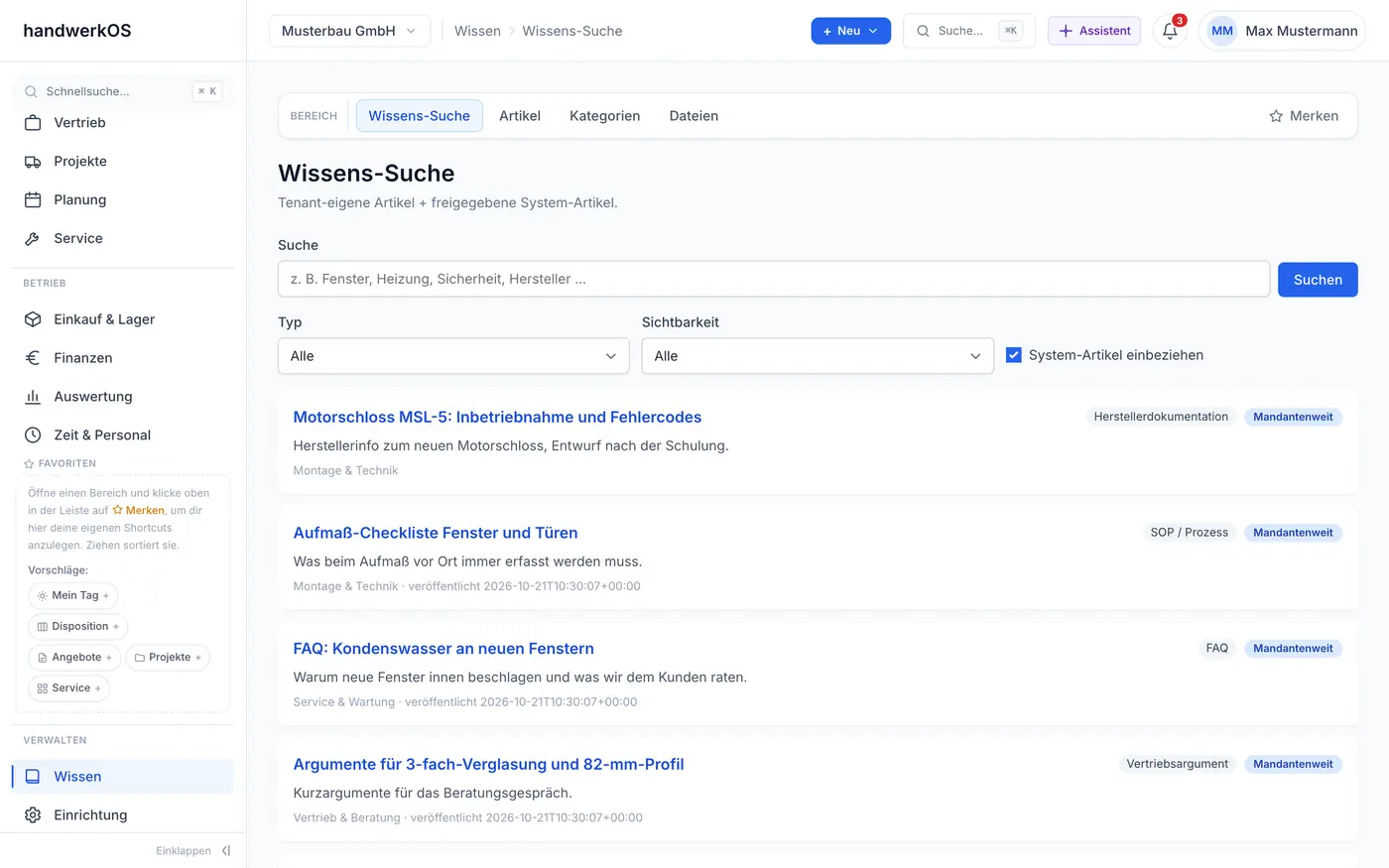The width and height of the screenshot is (1389, 868).
Task: Click the Suchen button
Action: click(x=1318, y=280)
